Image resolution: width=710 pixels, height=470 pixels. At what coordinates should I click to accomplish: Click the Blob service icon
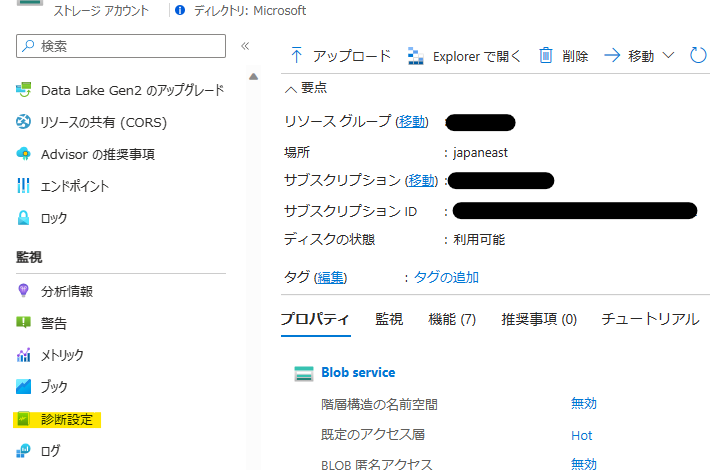click(304, 374)
